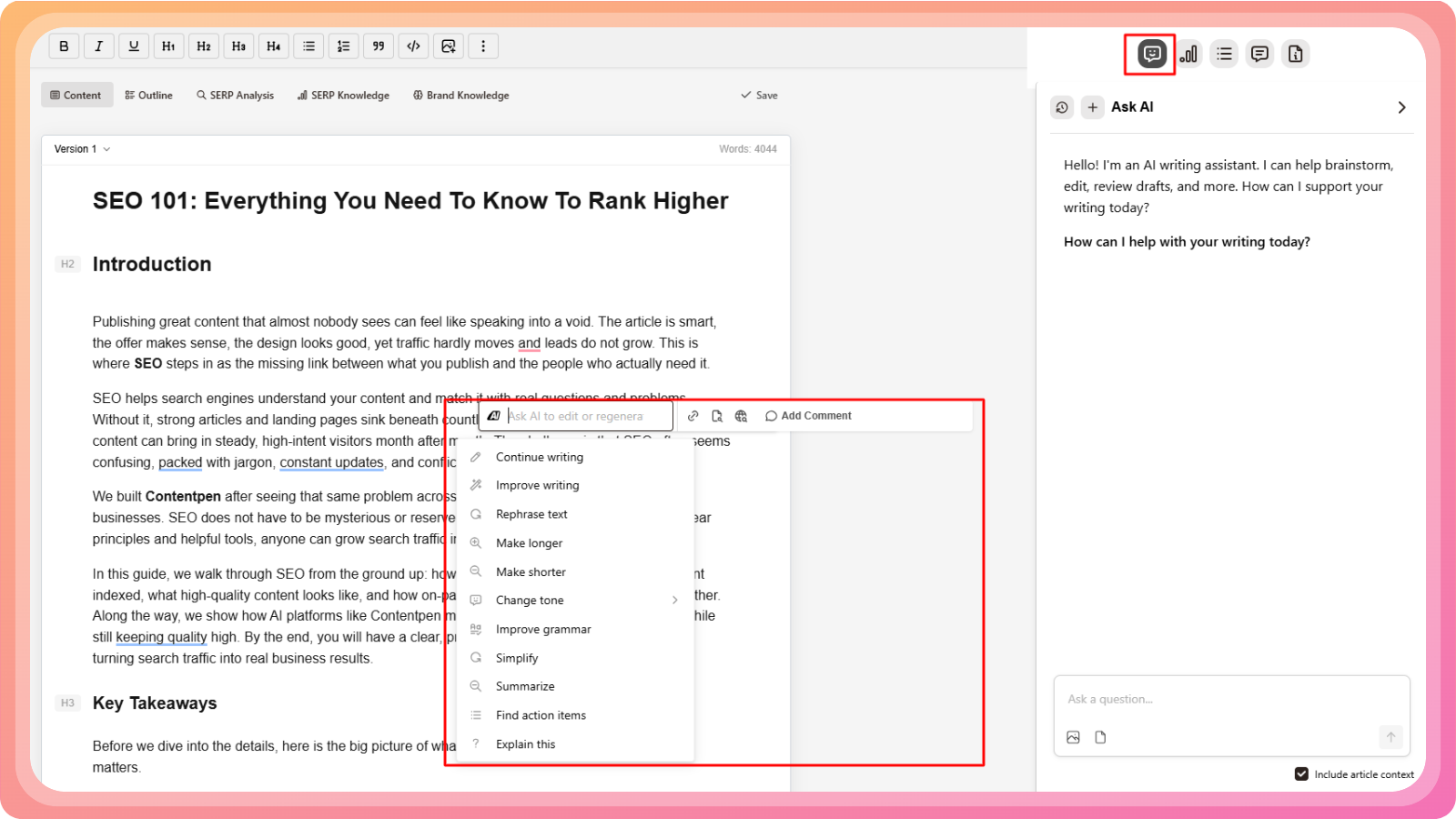Open the Ask AI chat panel icon
This screenshot has width=1456, height=819.
coord(1151,54)
